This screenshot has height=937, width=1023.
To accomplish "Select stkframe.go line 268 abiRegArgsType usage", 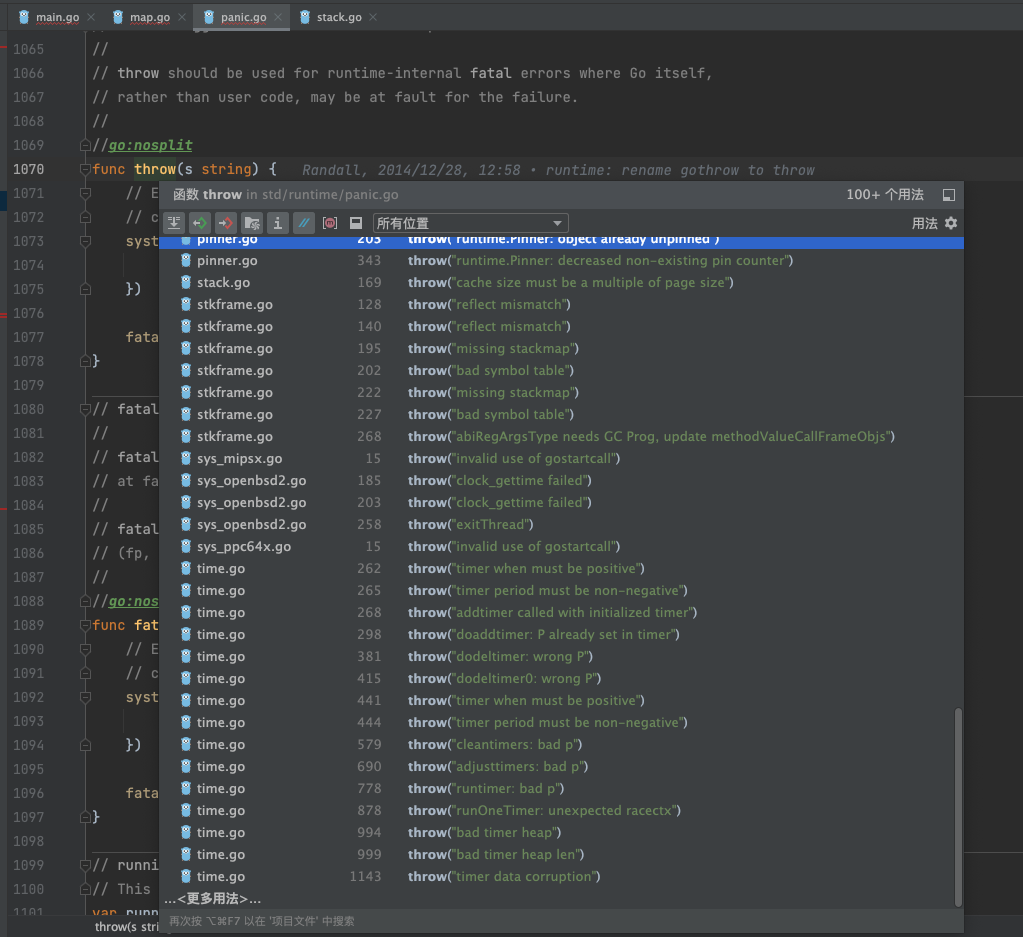I will coord(561,437).
